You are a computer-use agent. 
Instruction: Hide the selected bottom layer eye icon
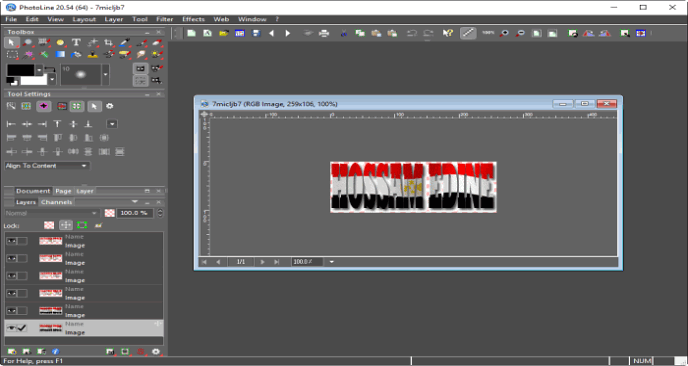point(11,328)
